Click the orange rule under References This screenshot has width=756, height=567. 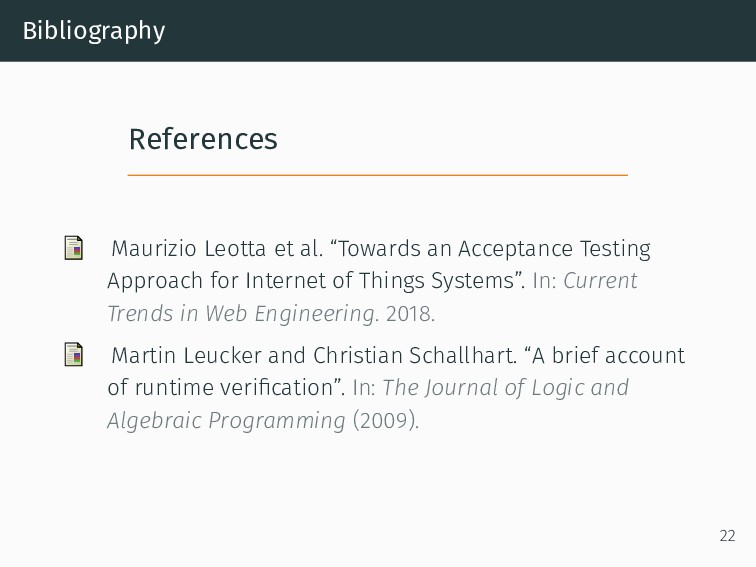378,175
